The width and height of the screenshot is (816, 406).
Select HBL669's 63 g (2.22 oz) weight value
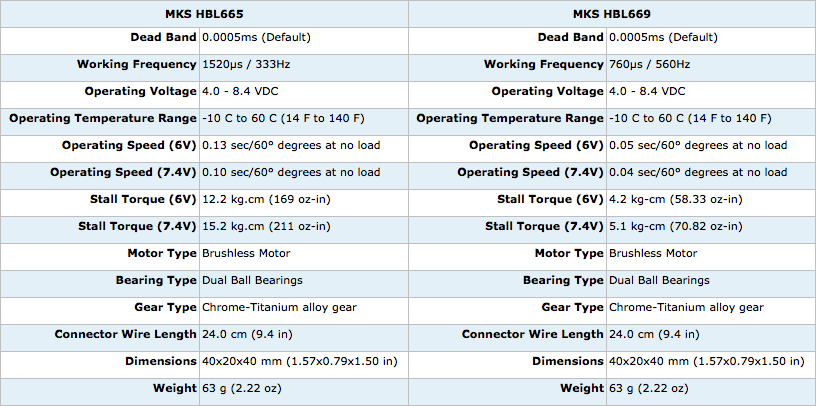pos(649,388)
